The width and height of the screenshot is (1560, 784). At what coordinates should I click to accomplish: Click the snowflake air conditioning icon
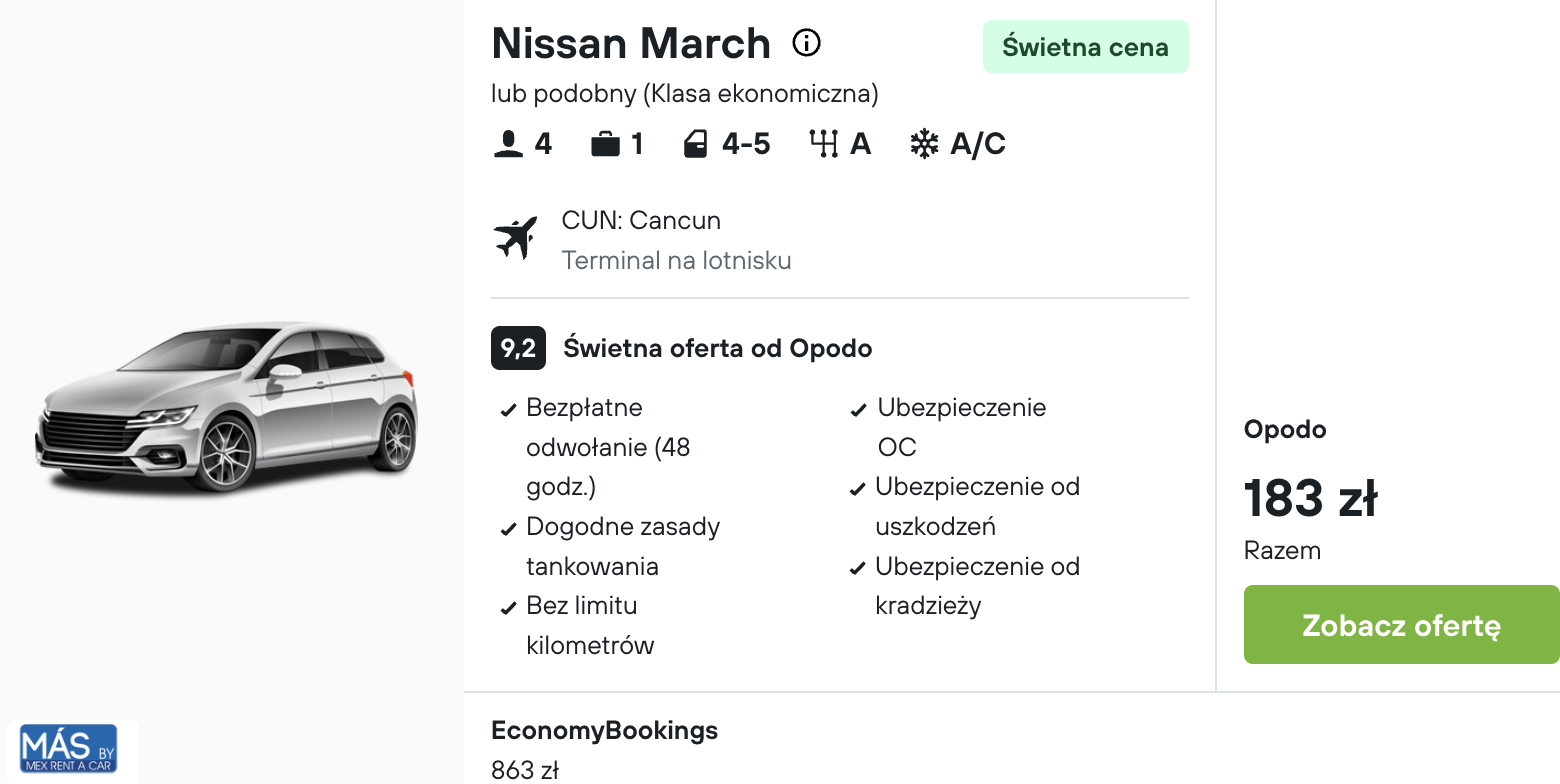[x=924, y=145]
